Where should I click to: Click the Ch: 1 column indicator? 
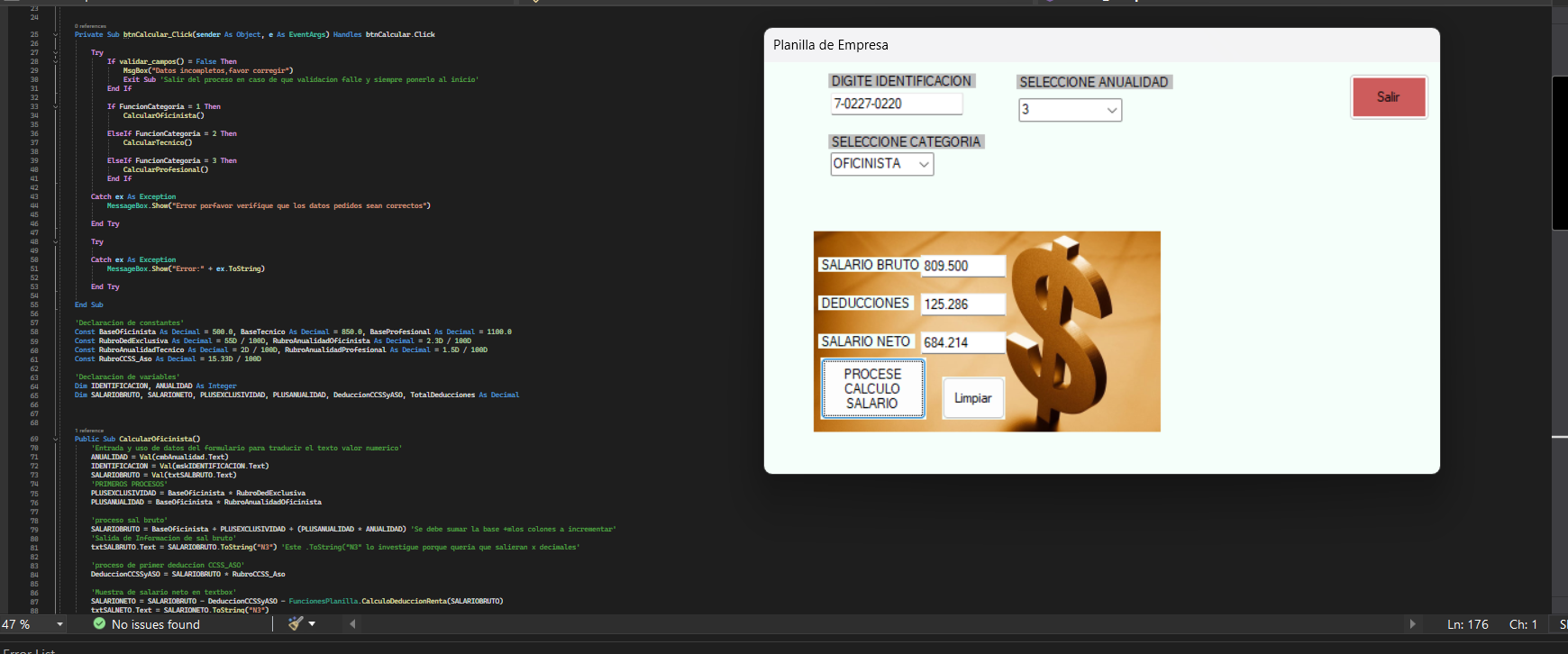[x=1523, y=624]
